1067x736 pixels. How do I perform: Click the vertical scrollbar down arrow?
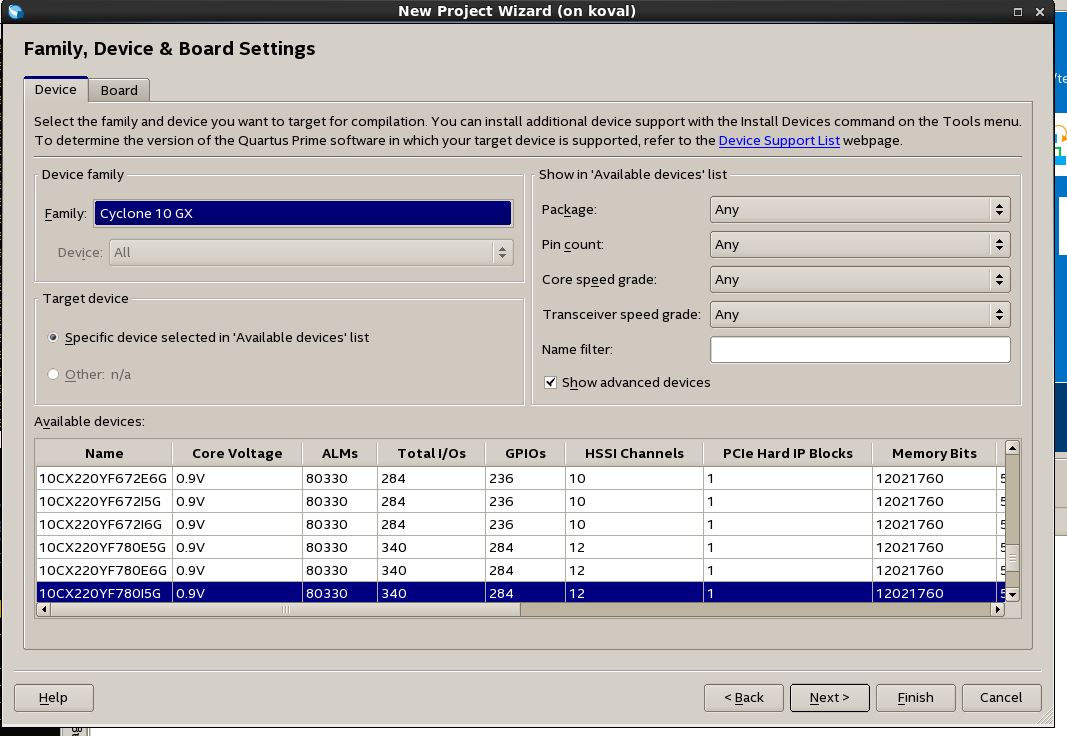coord(1012,594)
